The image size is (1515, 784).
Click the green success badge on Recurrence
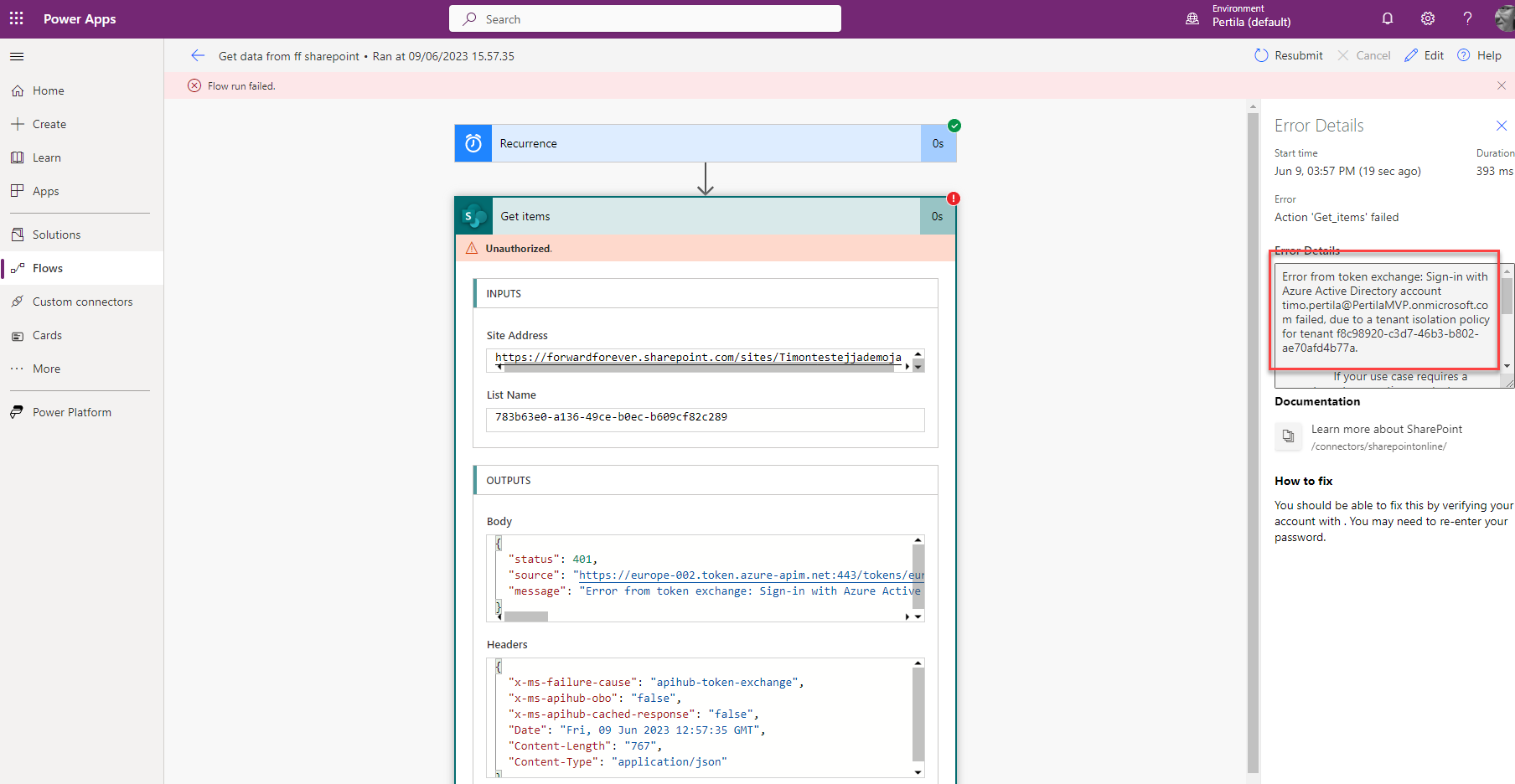954,126
